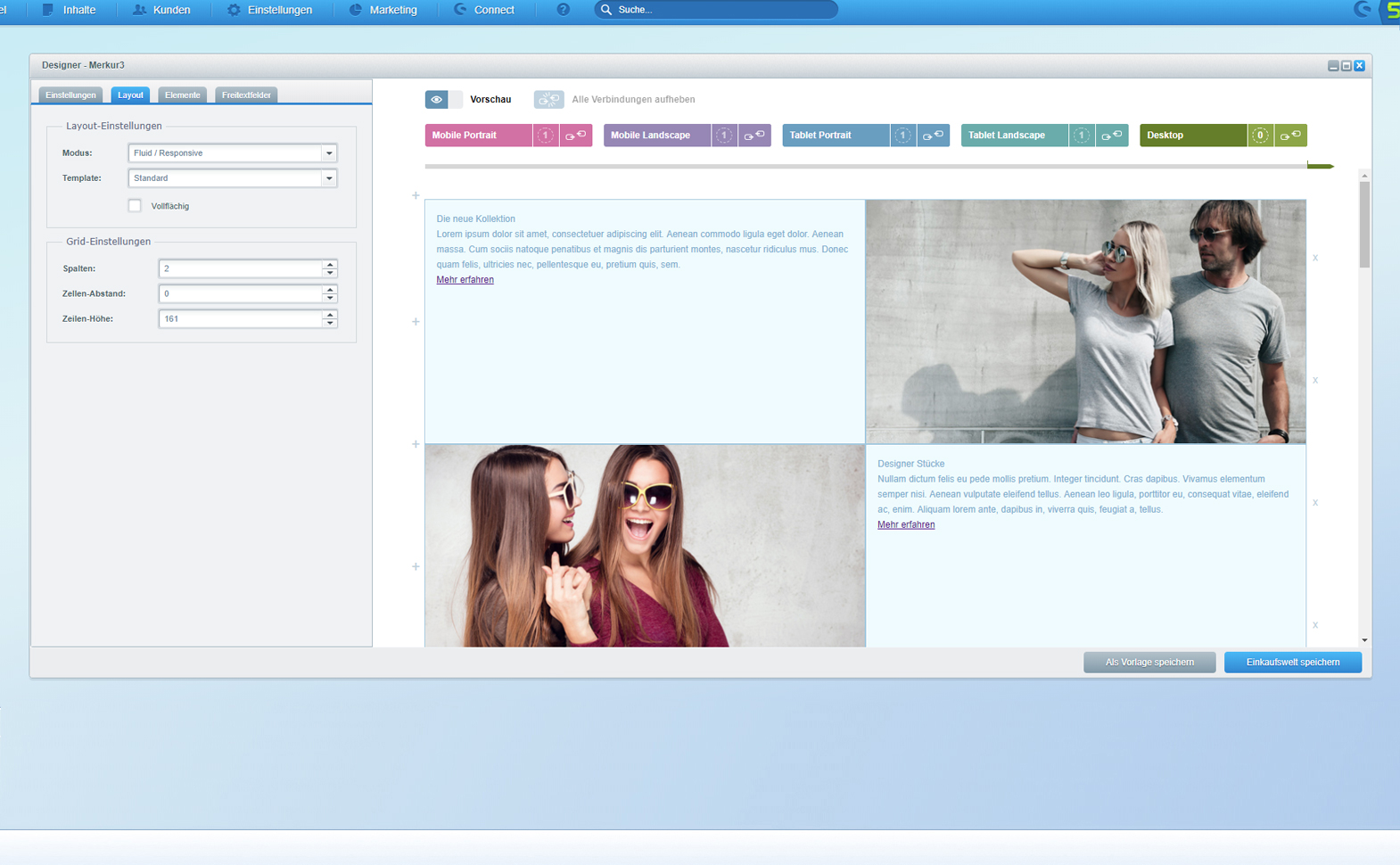Open the Modus dropdown
This screenshot has width=1400, height=865.
point(329,153)
